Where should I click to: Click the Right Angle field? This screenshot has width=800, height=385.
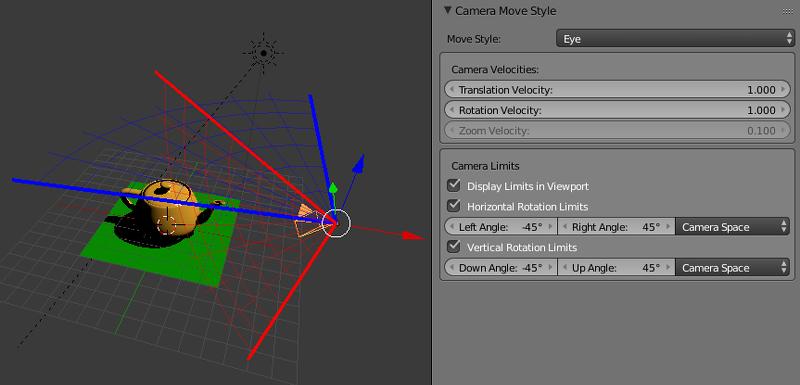616,227
